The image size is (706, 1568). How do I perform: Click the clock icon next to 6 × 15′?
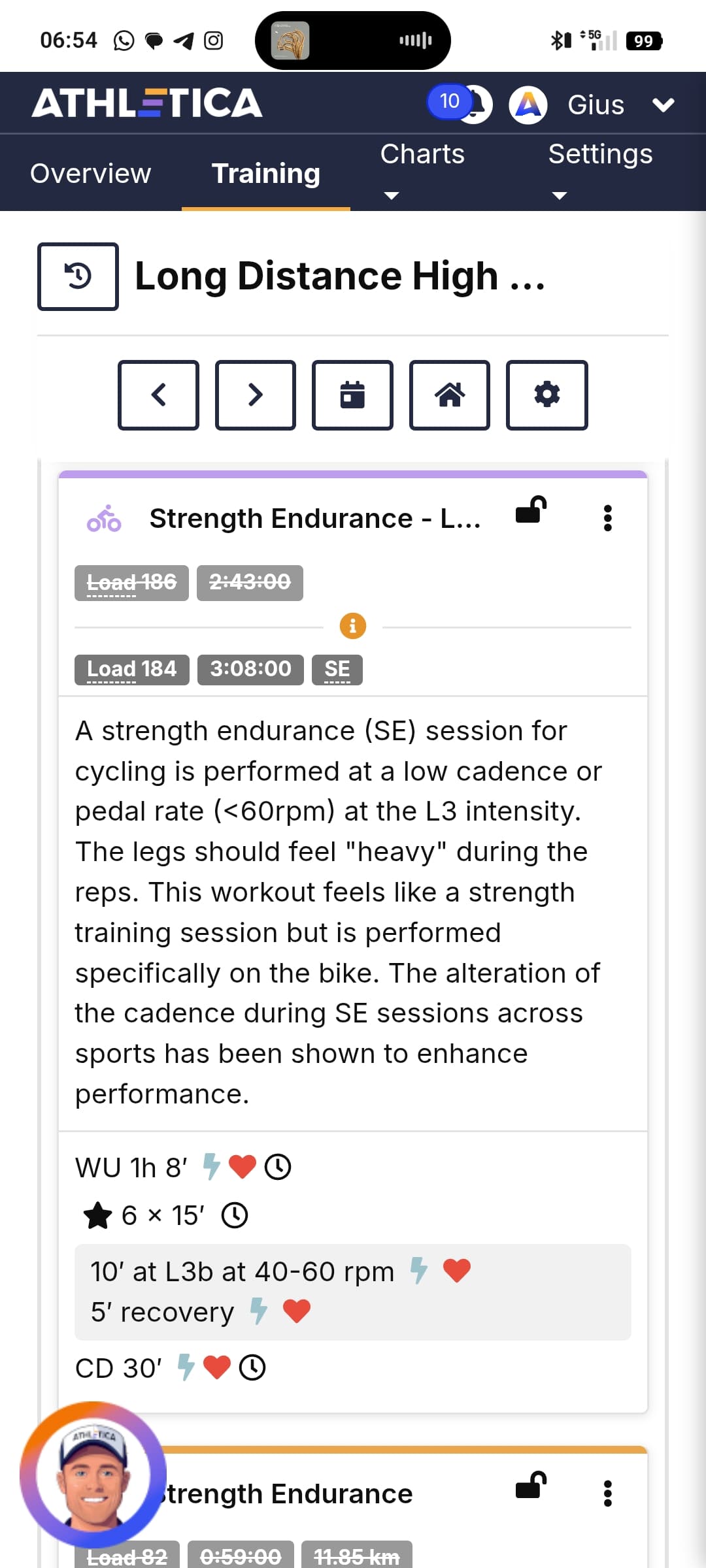(x=235, y=1216)
